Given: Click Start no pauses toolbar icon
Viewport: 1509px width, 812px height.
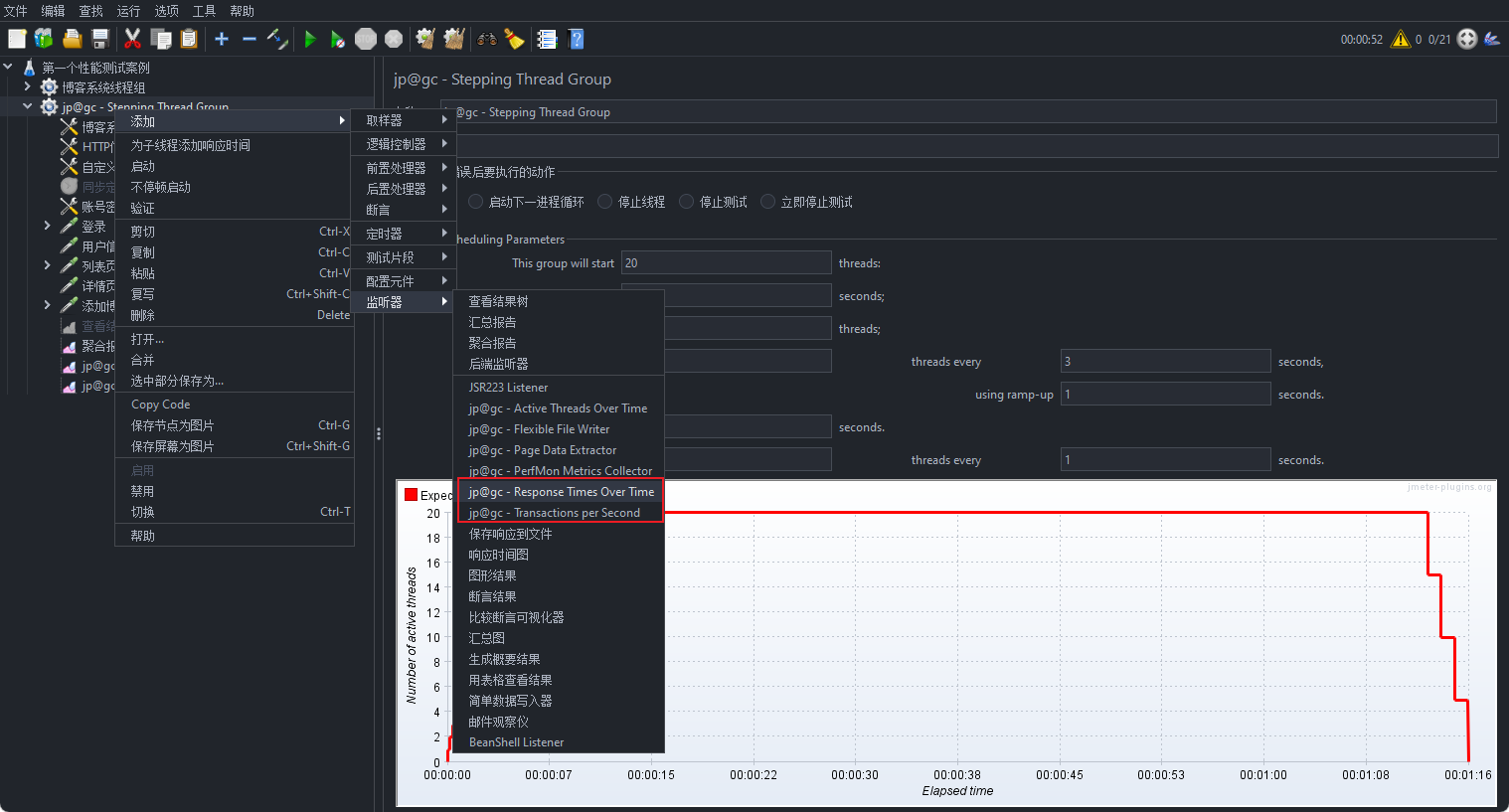Looking at the screenshot, I should [338, 39].
